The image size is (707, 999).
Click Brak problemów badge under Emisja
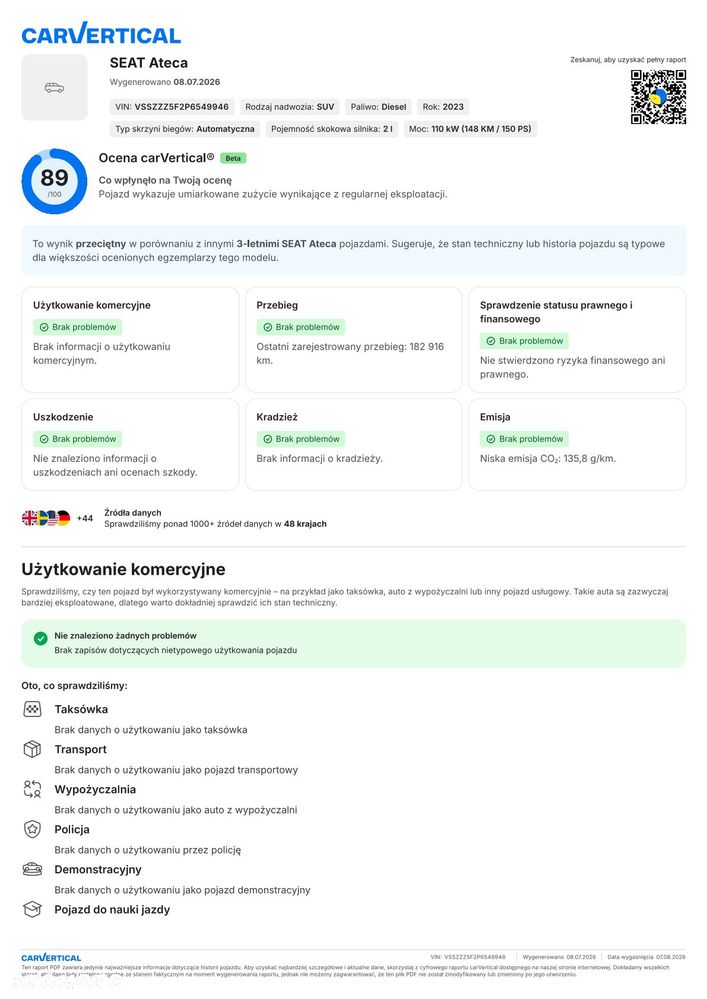pos(524,439)
